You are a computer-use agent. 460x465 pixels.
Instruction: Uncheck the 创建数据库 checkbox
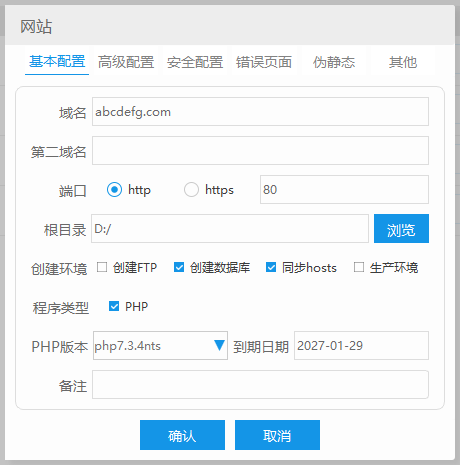pyautogui.click(x=179, y=267)
